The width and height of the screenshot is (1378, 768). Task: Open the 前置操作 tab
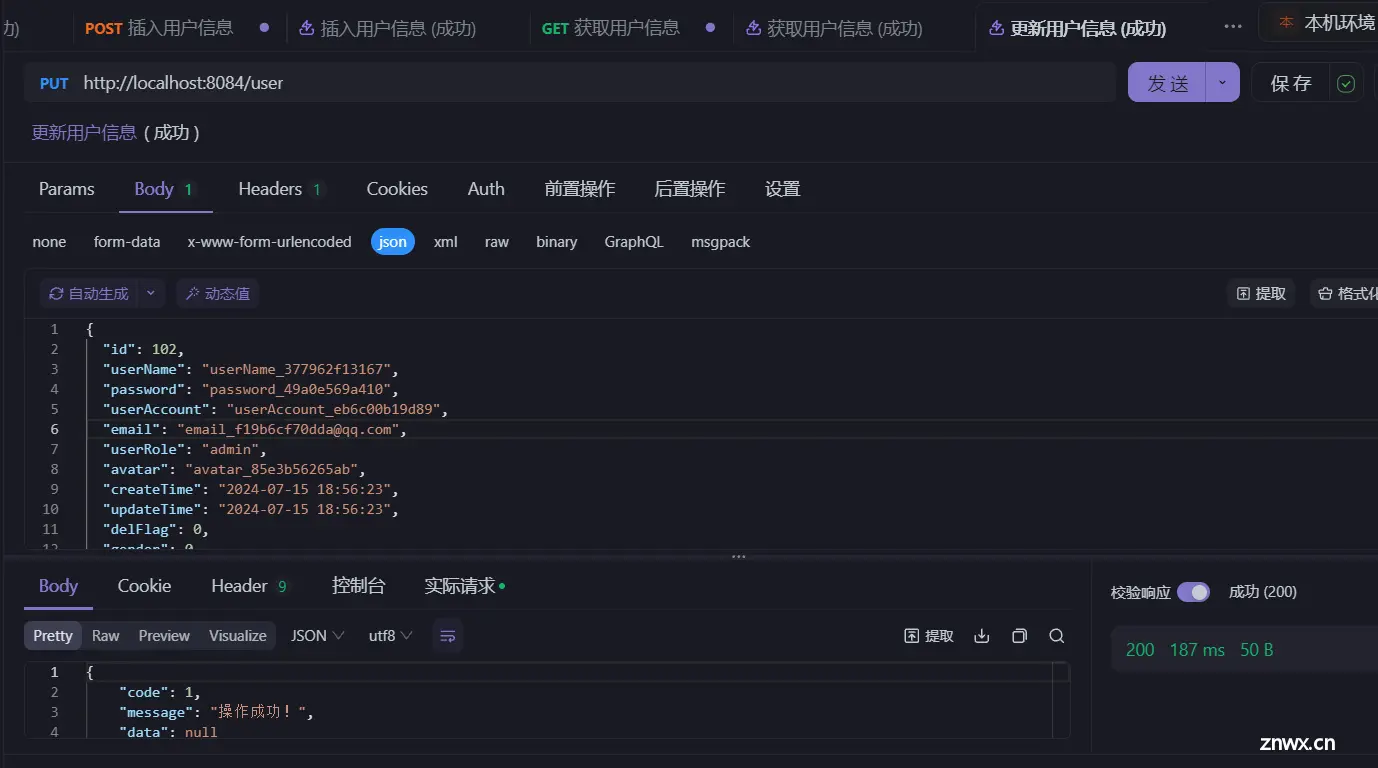tap(580, 189)
